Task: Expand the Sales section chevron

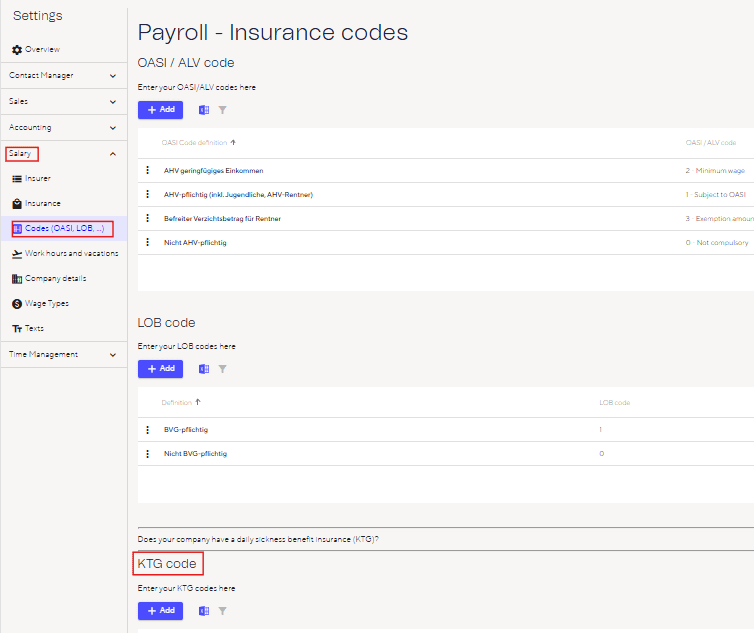Action: click(x=113, y=101)
